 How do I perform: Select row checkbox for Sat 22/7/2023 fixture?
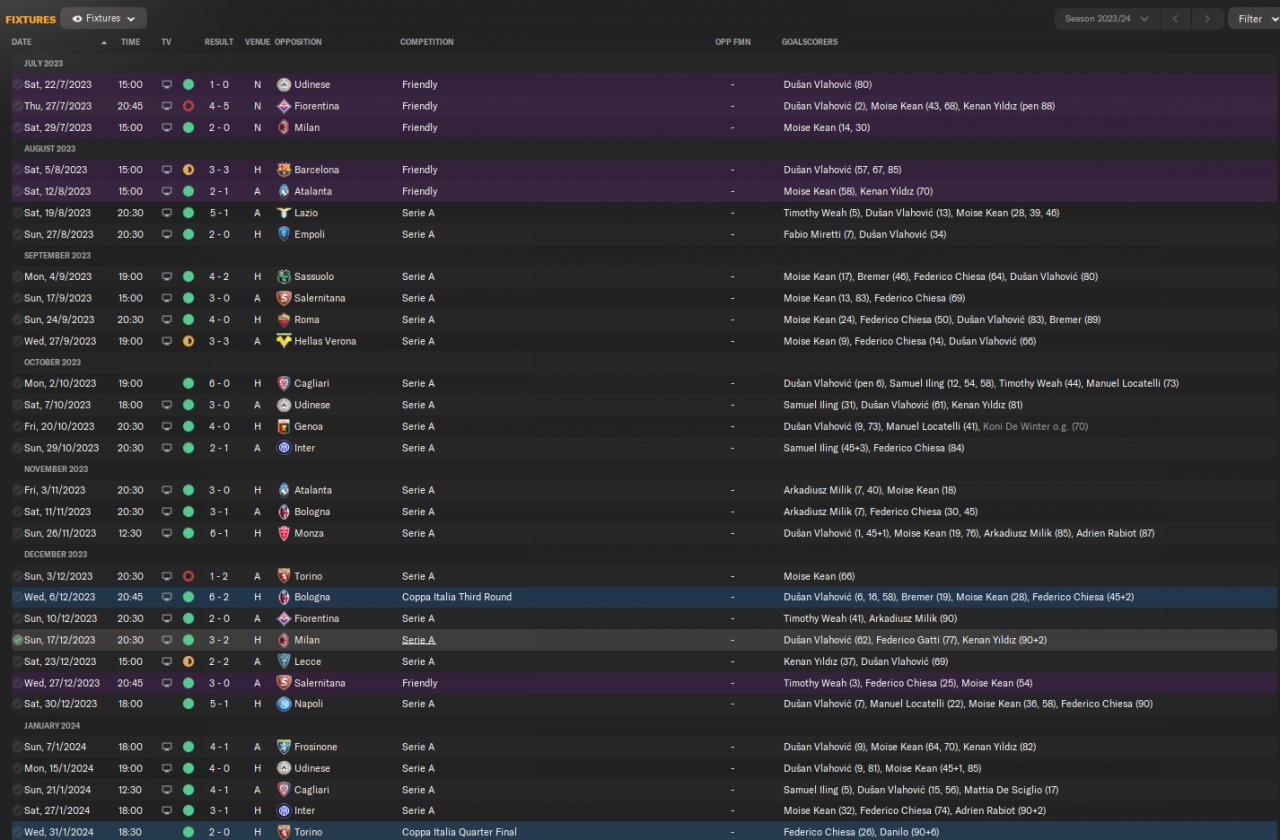click(x=18, y=85)
